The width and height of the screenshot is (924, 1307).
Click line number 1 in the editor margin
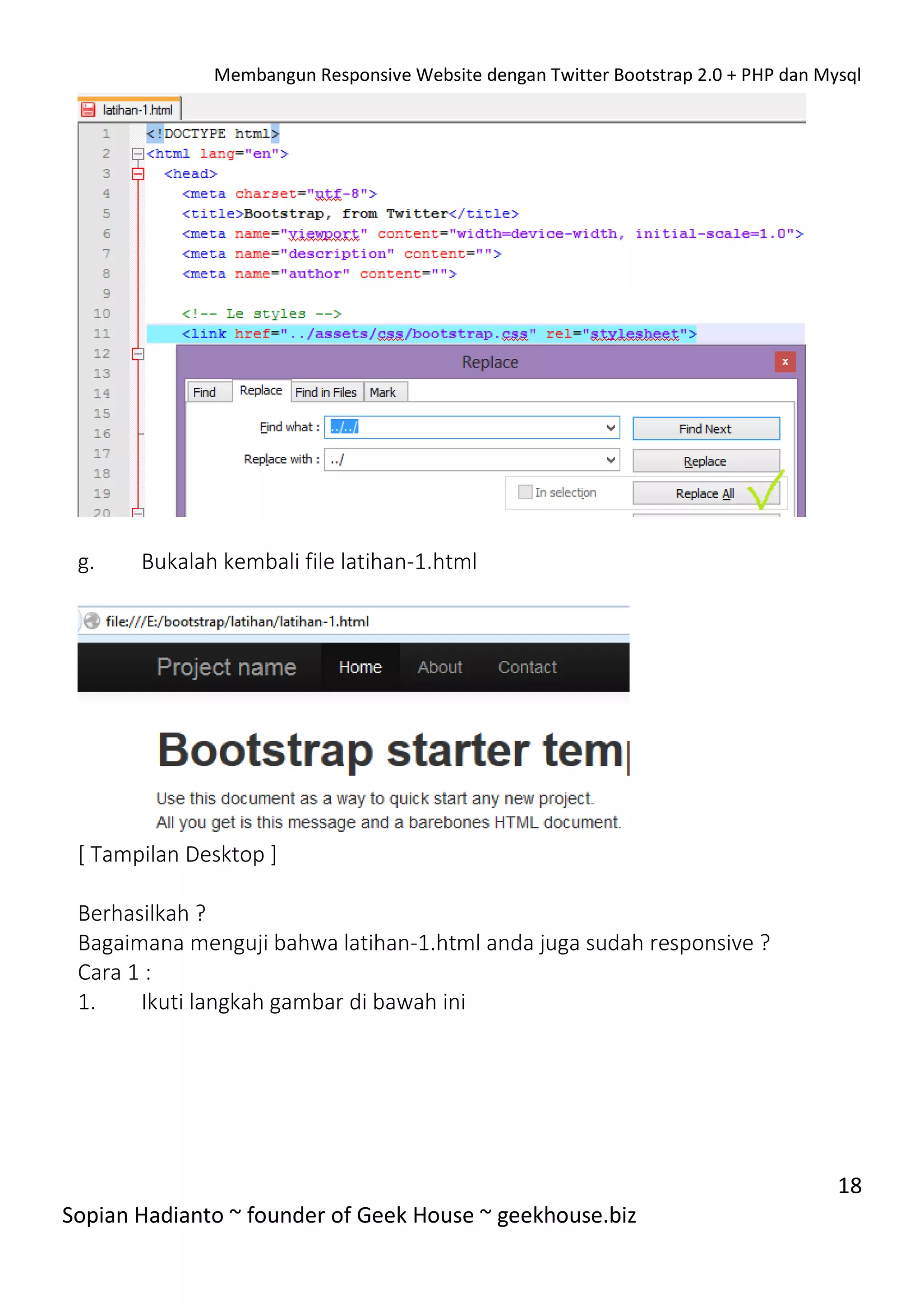coord(106,134)
